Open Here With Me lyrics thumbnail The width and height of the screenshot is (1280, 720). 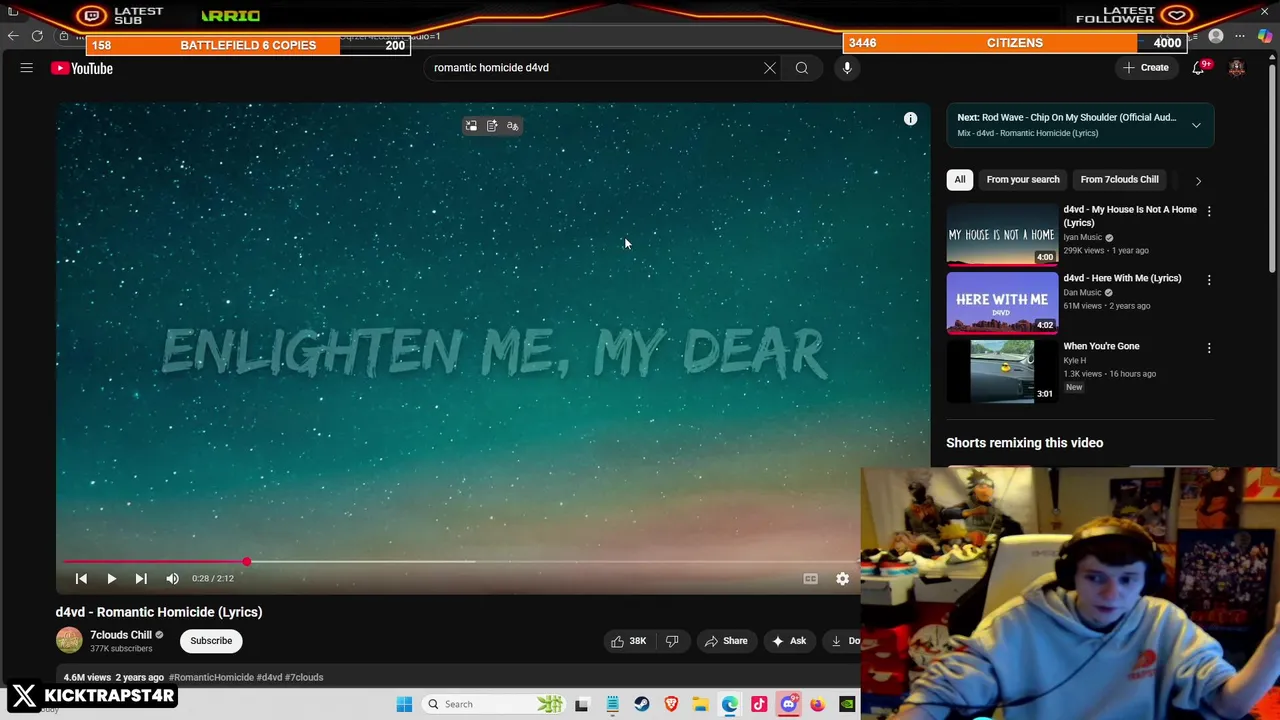pyautogui.click(x=1002, y=303)
